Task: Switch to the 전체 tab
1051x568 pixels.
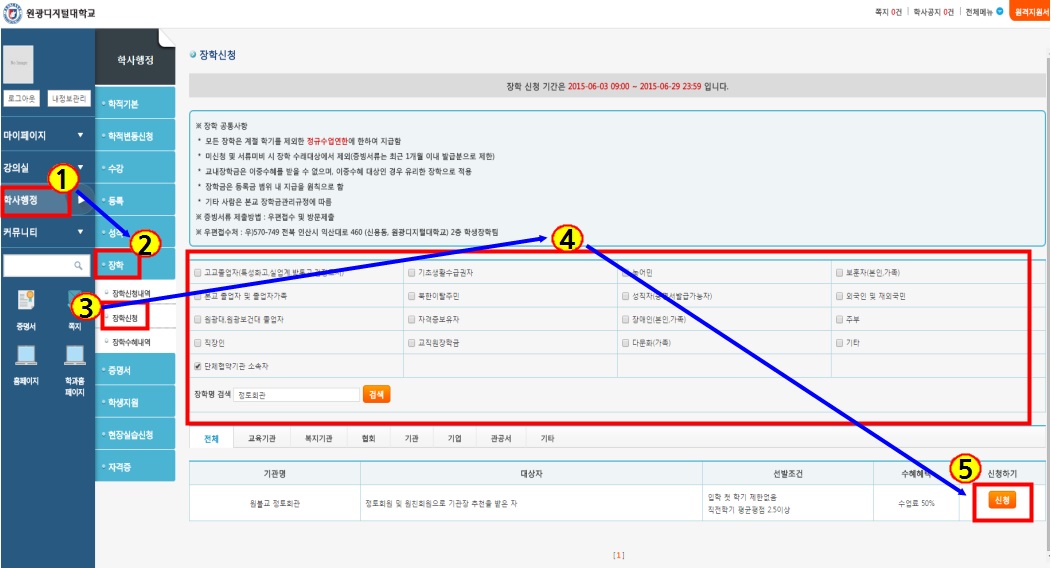Action: 211,438
